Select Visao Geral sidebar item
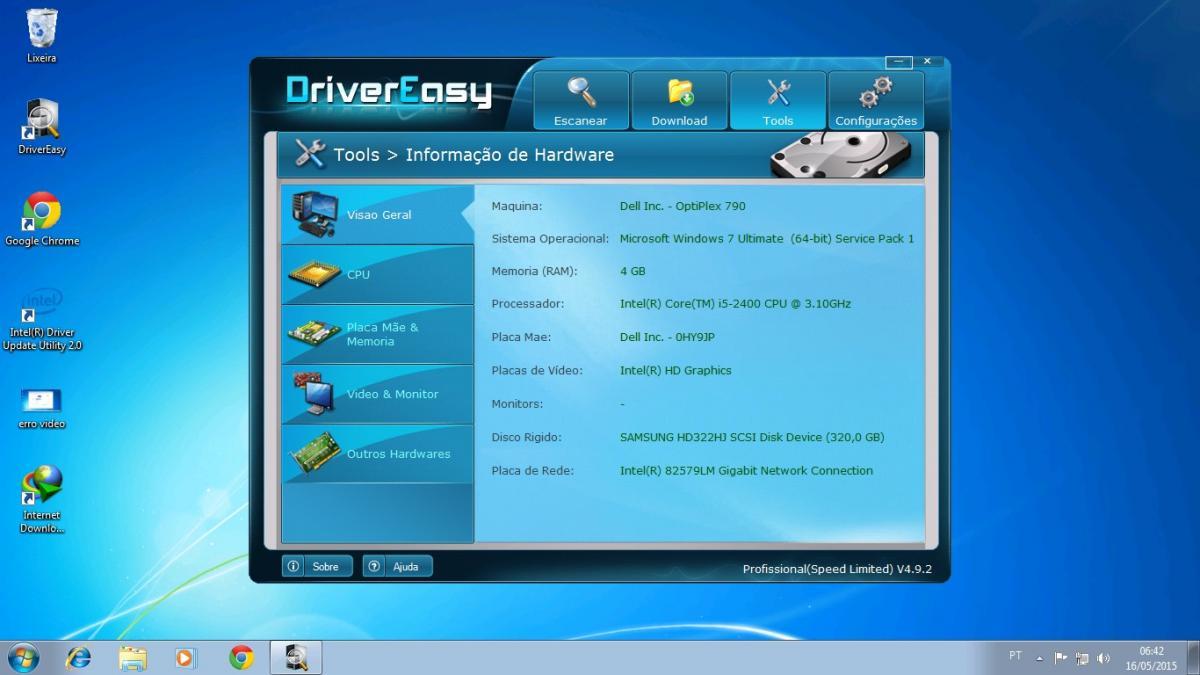 pyautogui.click(x=377, y=214)
